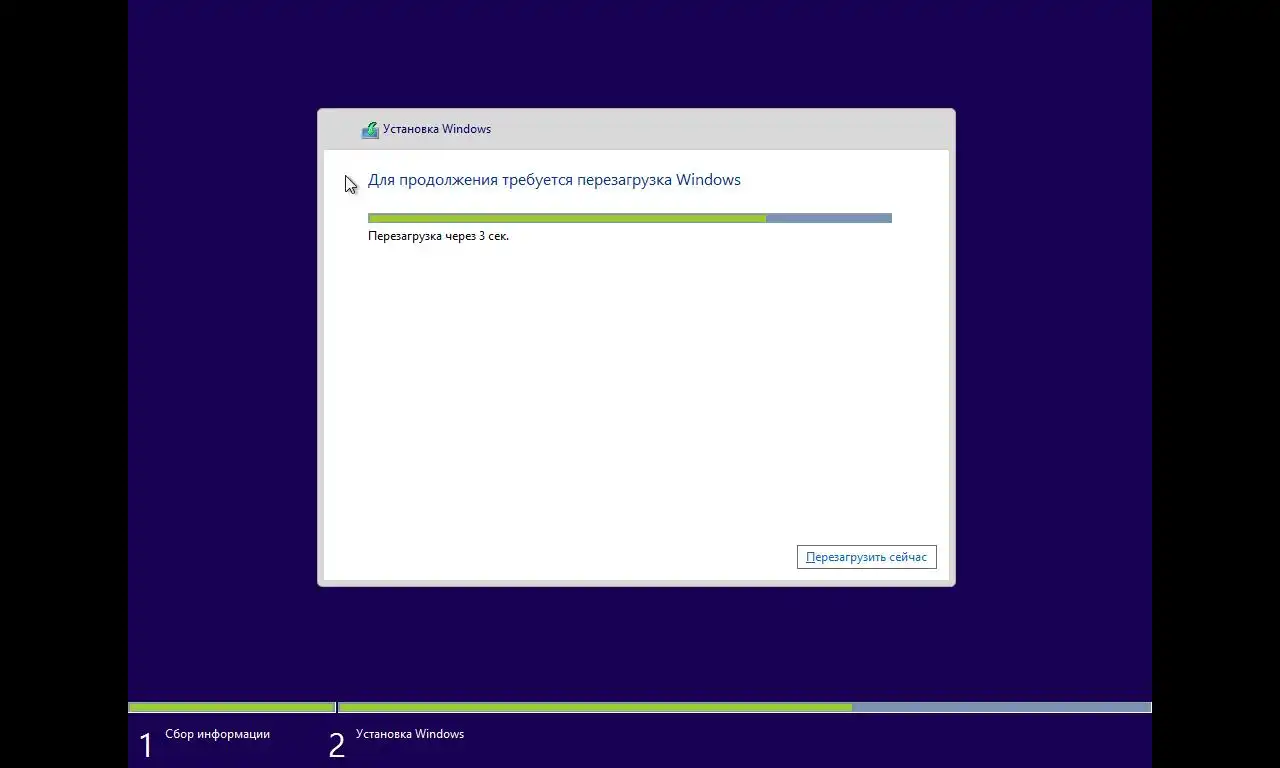Screen dimensions: 1280x768
Task: Click the 'Установка Windows' title bar text
Action: (x=437, y=129)
